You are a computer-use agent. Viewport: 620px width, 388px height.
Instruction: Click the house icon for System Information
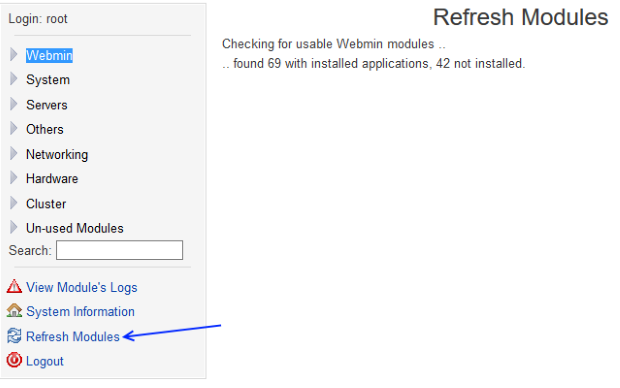tap(14, 310)
